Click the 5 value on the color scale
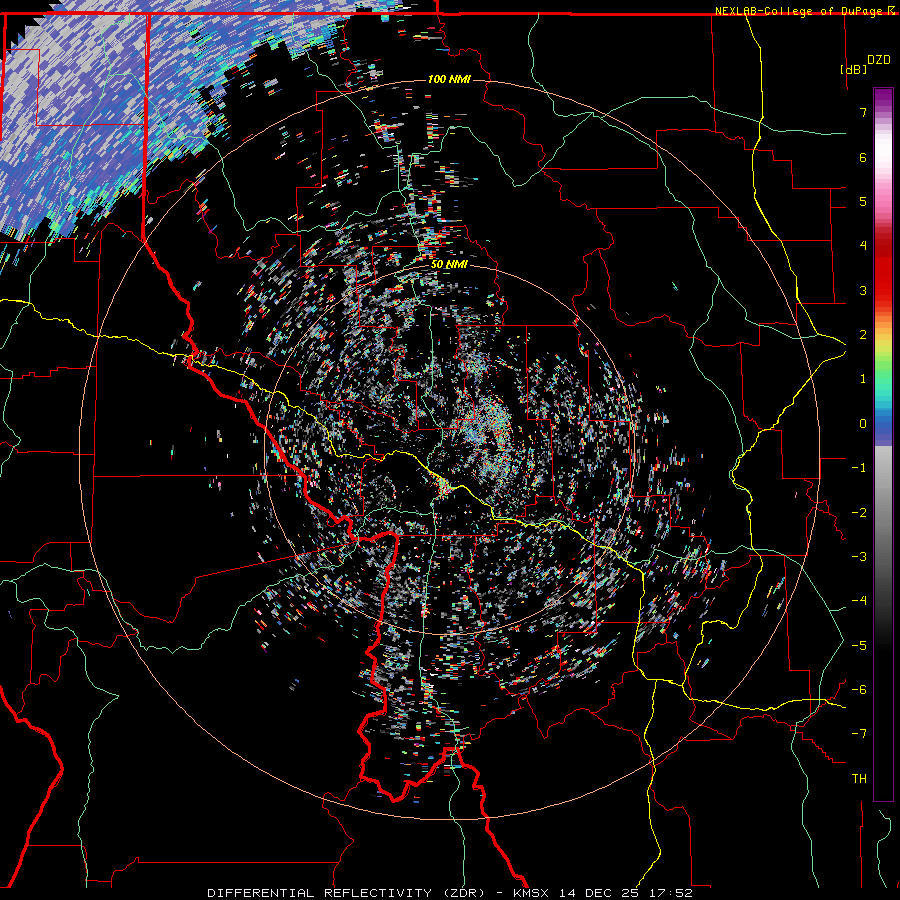Screen dimensions: 900x900 [863, 201]
